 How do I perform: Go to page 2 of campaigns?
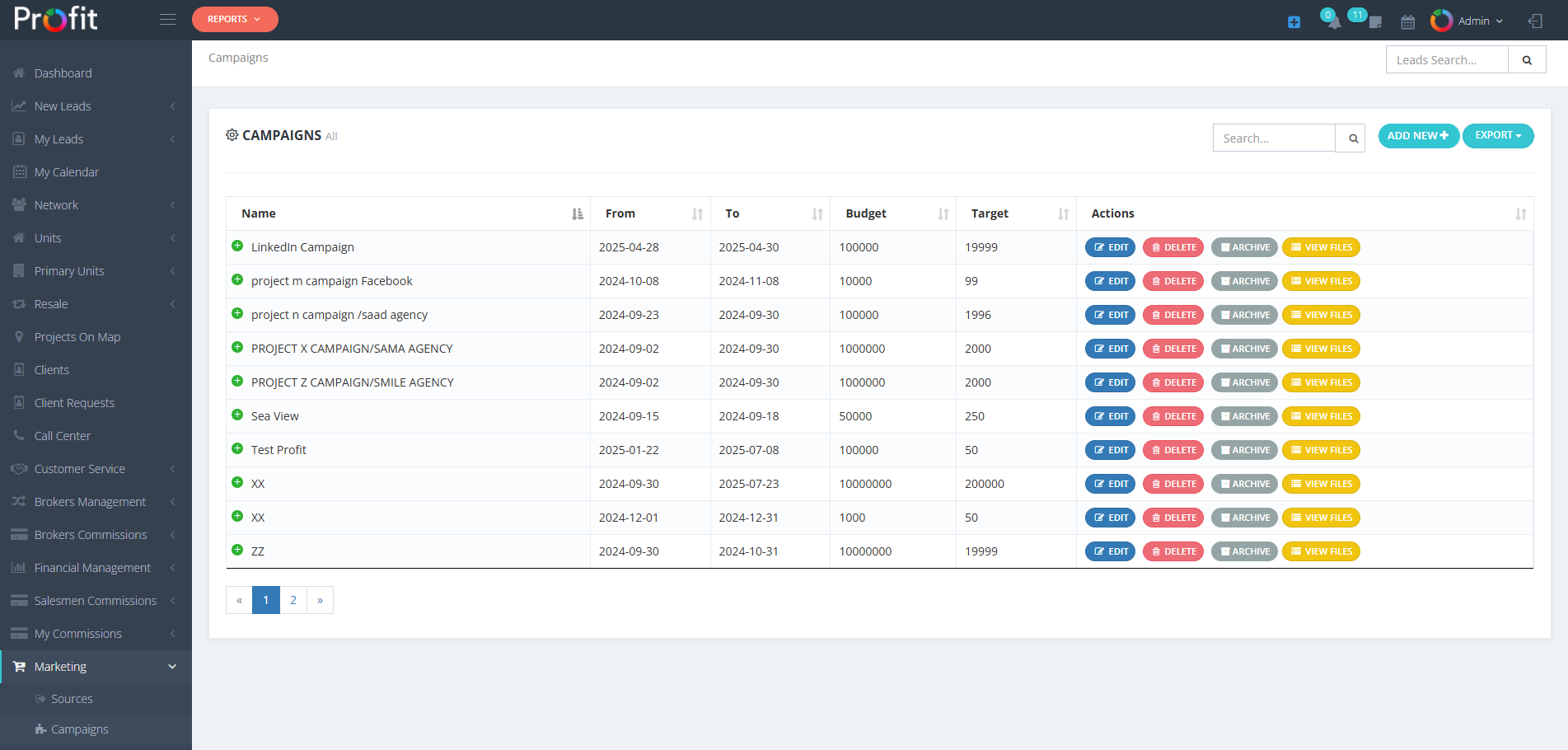point(293,599)
